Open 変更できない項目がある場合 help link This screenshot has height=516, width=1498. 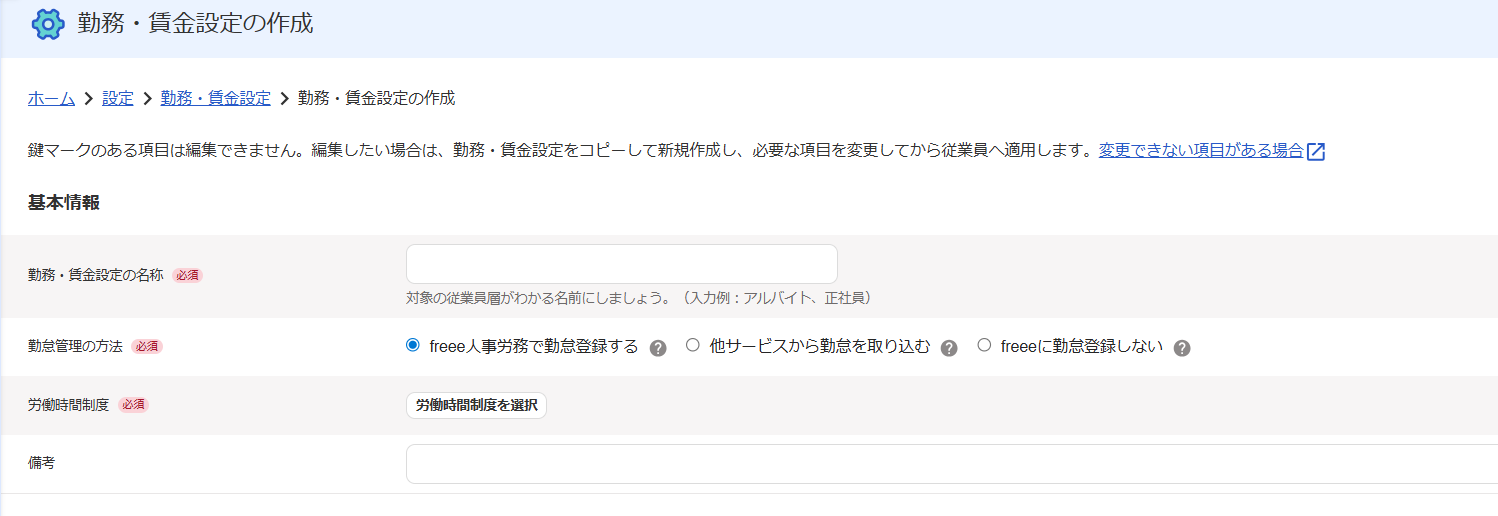1201,151
